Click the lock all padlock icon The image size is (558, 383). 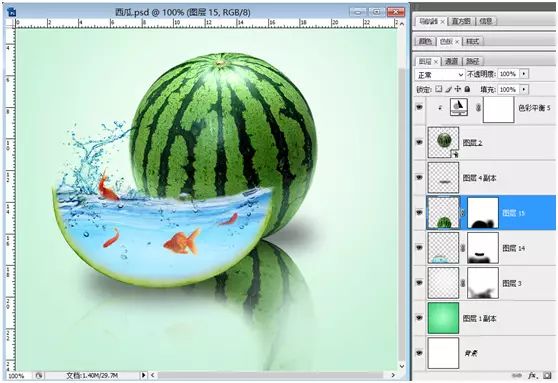pyautogui.click(x=468, y=89)
